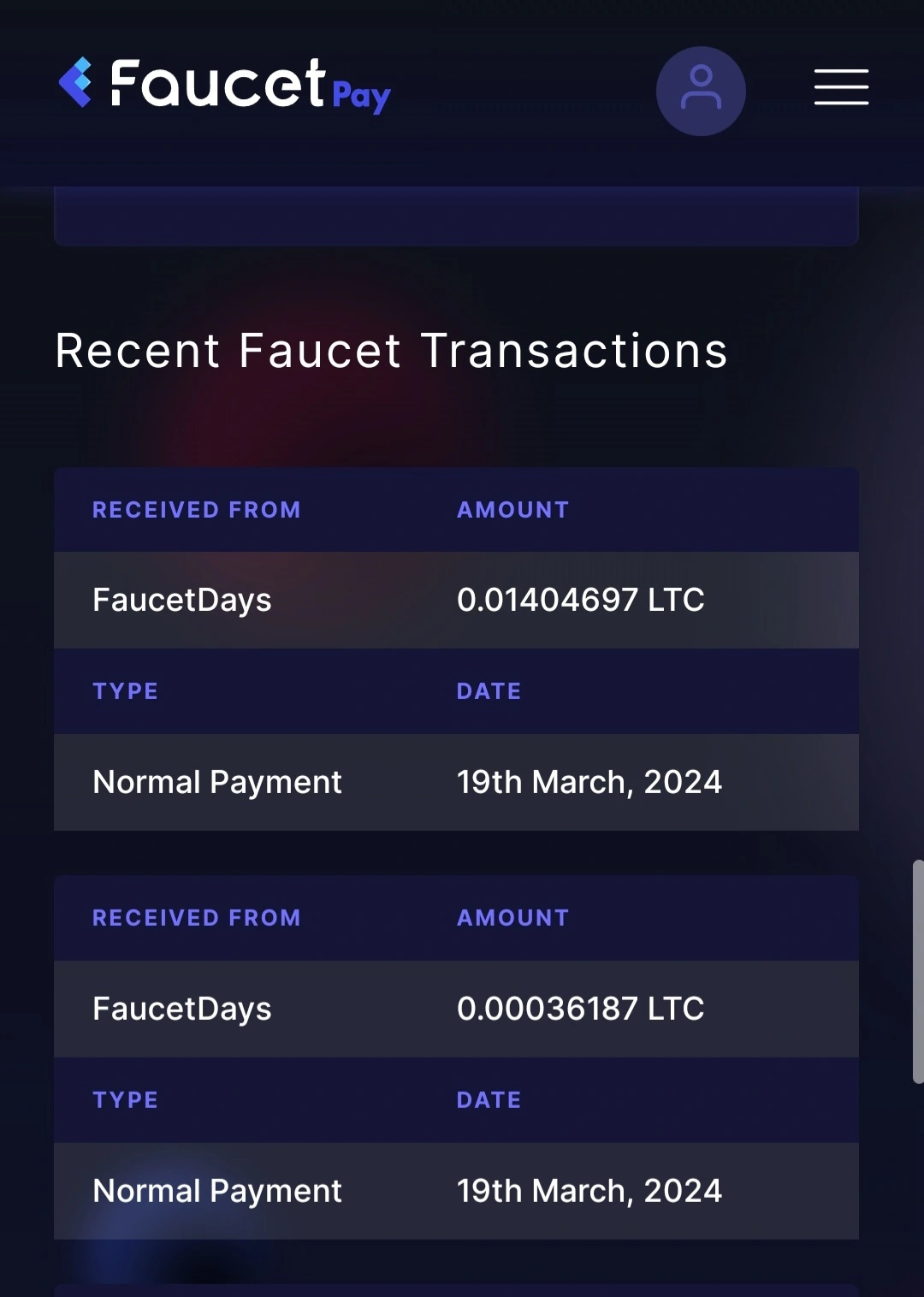
Task: Click first TYPE column header
Action: tap(126, 691)
